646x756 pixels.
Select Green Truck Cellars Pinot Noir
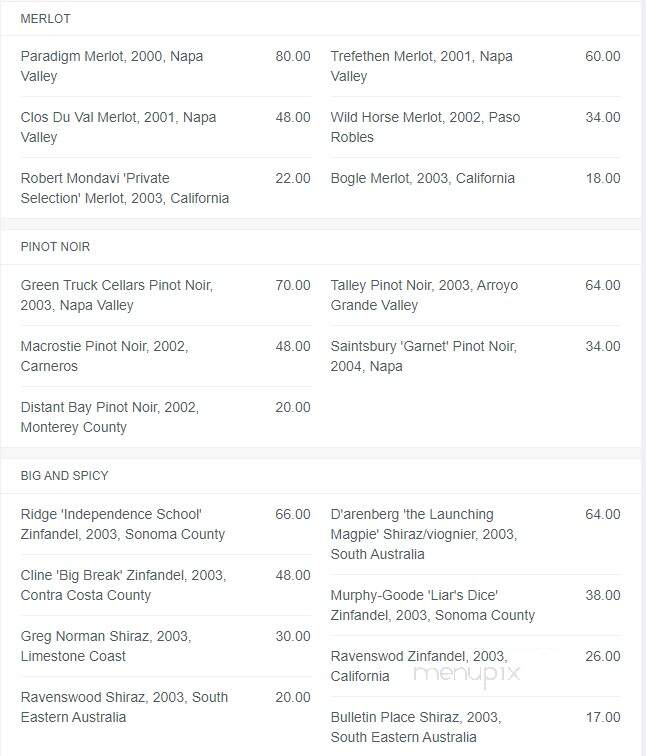coord(166,295)
